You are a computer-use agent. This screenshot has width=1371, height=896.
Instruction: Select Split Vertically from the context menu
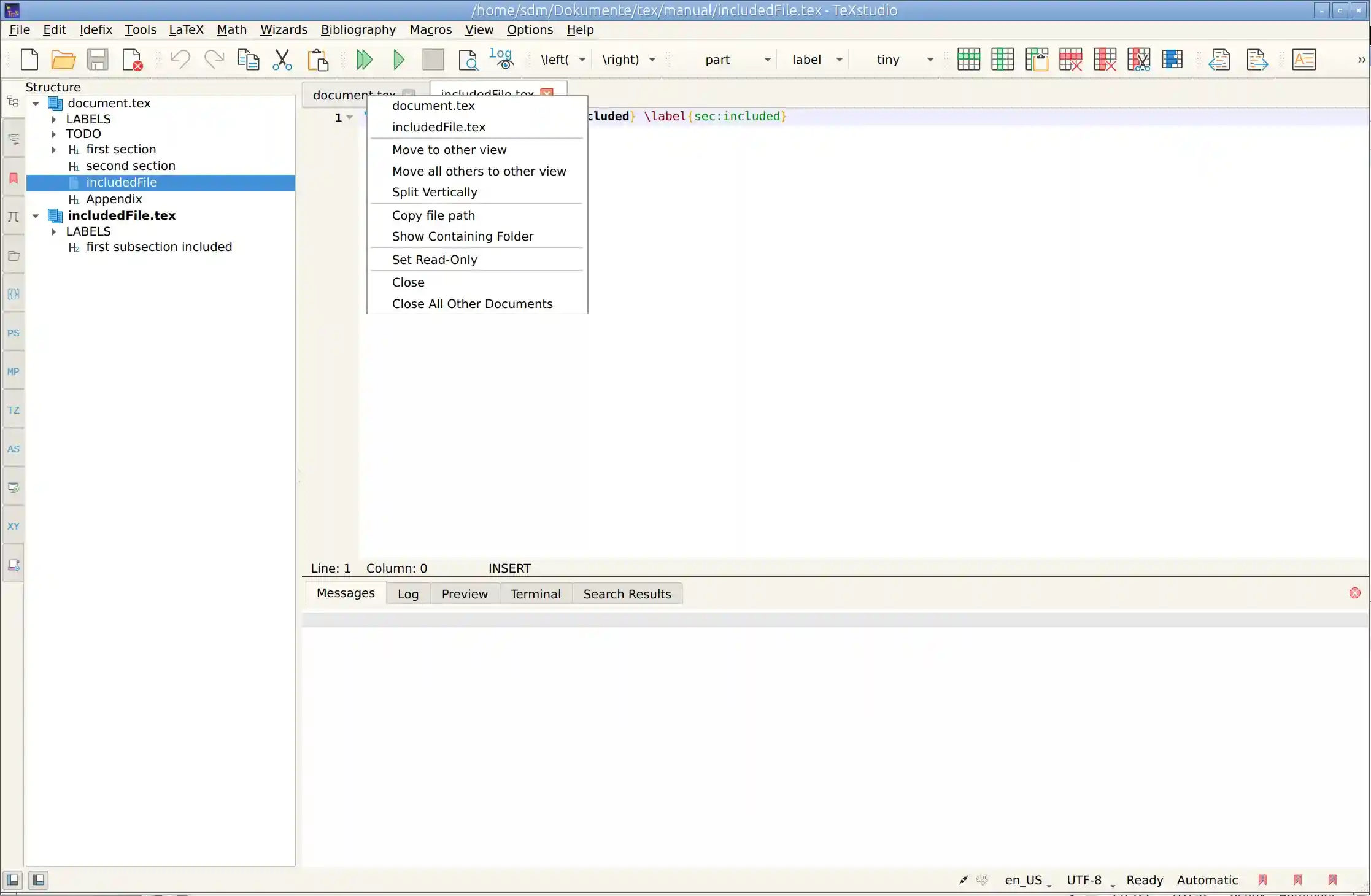(x=434, y=192)
